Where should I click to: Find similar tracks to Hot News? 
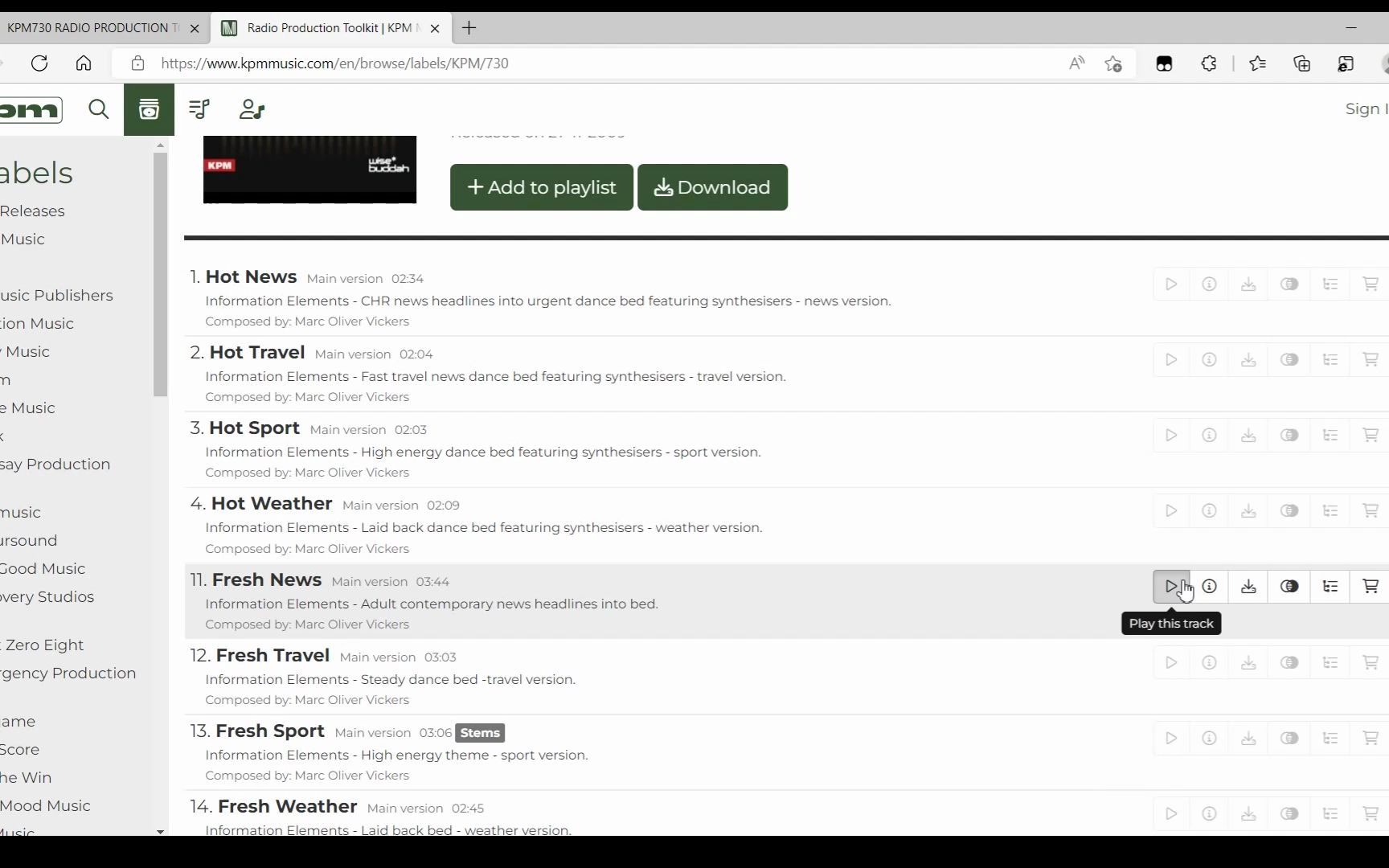[x=1289, y=284]
